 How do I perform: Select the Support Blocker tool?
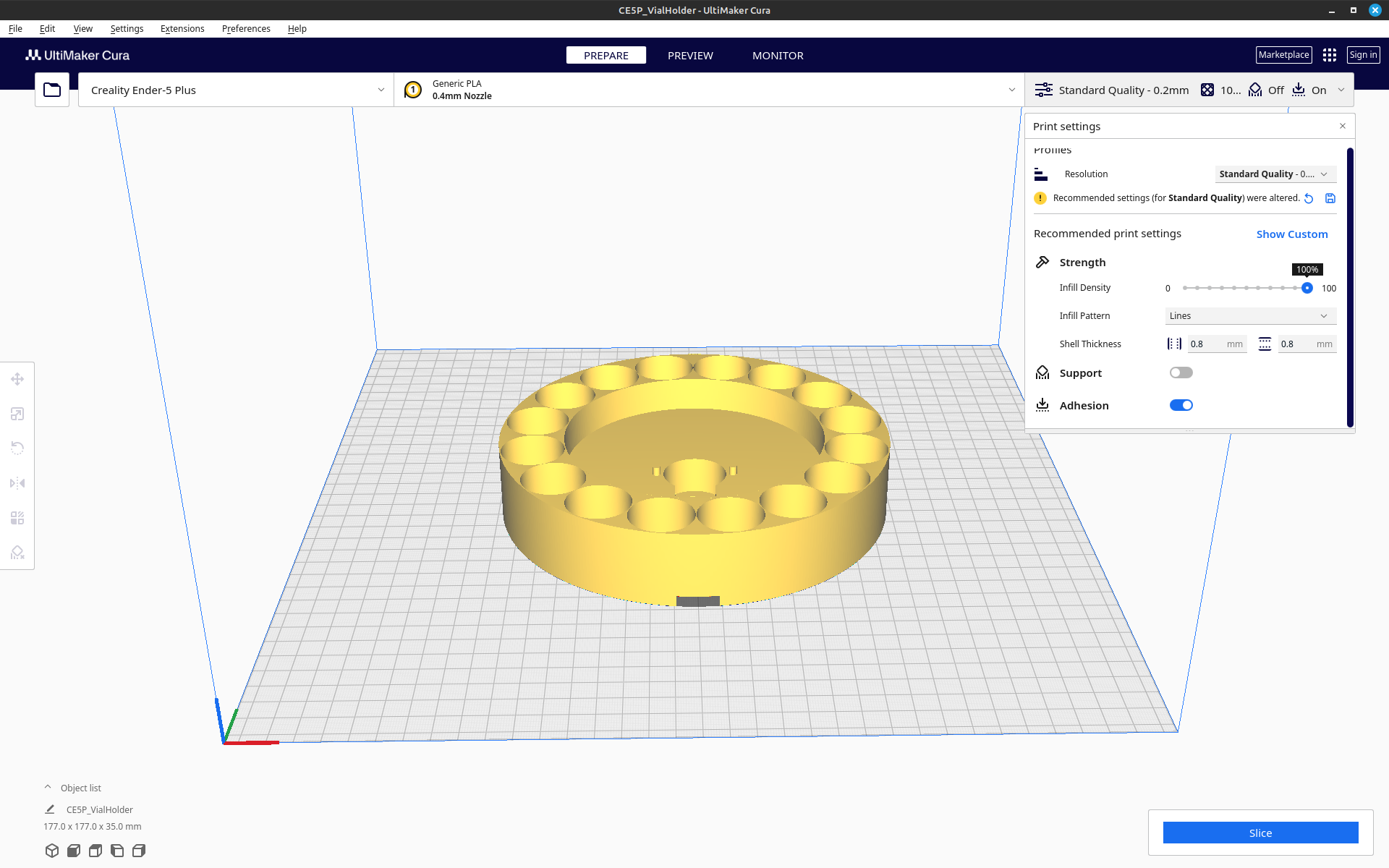pos(17,553)
